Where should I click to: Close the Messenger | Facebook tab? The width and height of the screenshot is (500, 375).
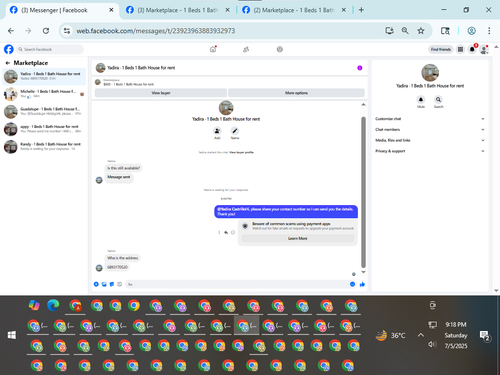[x=111, y=10]
